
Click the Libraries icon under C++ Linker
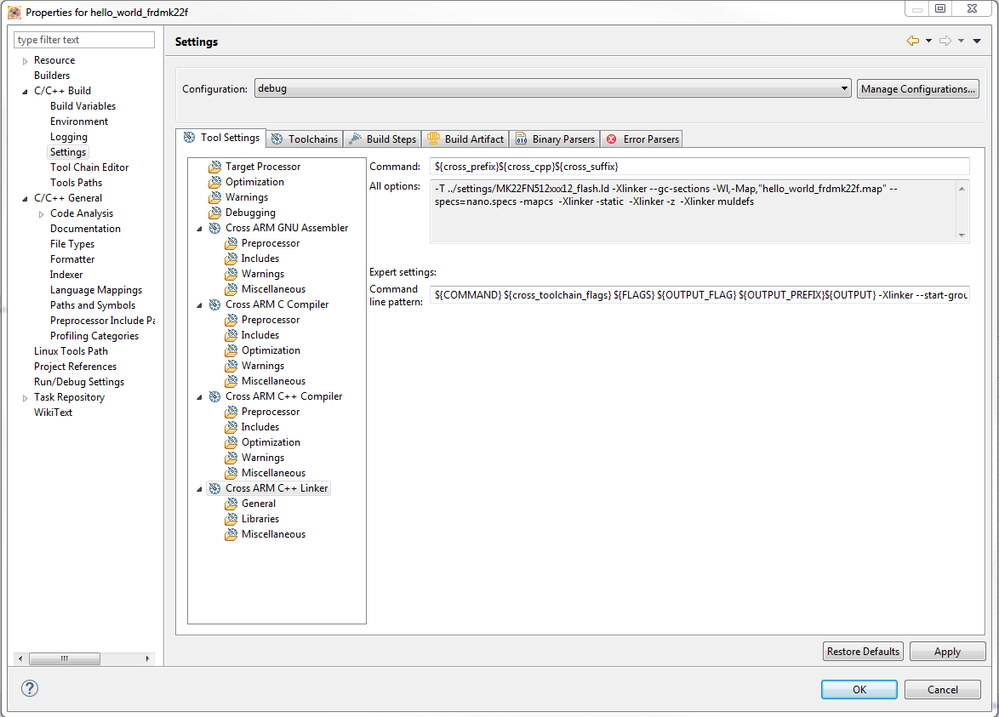tap(231, 519)
